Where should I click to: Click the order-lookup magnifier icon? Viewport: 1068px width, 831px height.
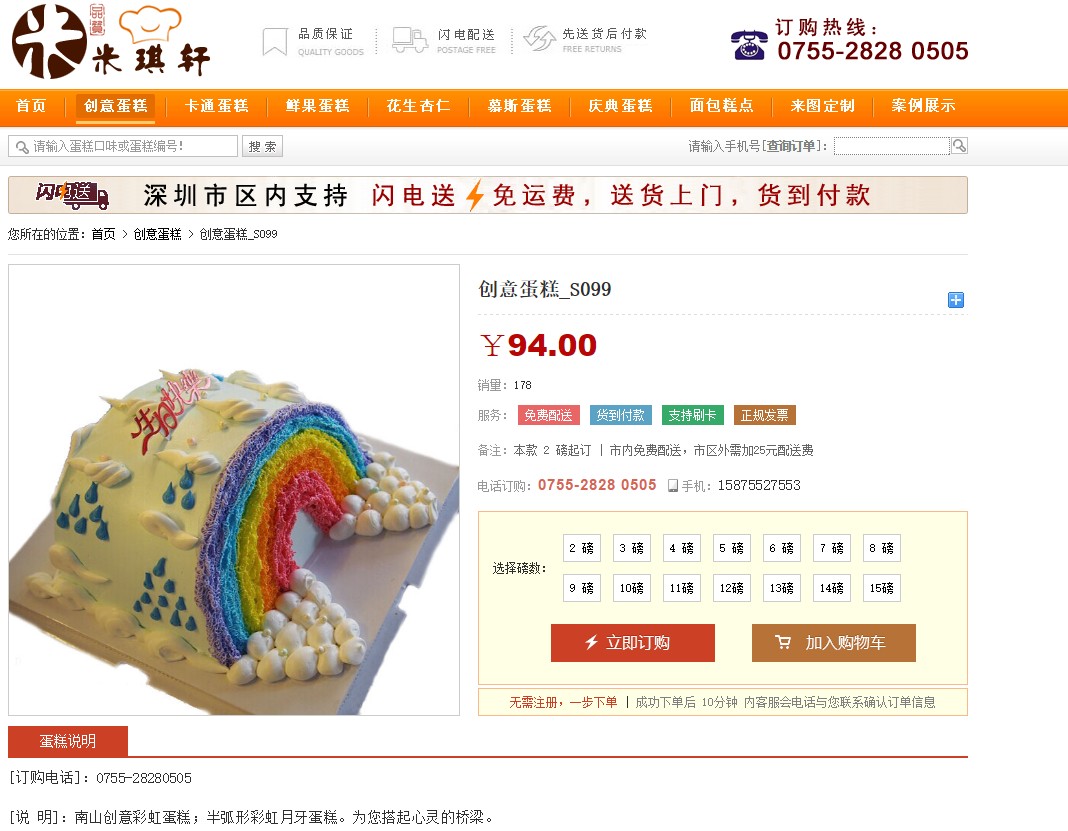coord(959,145)
